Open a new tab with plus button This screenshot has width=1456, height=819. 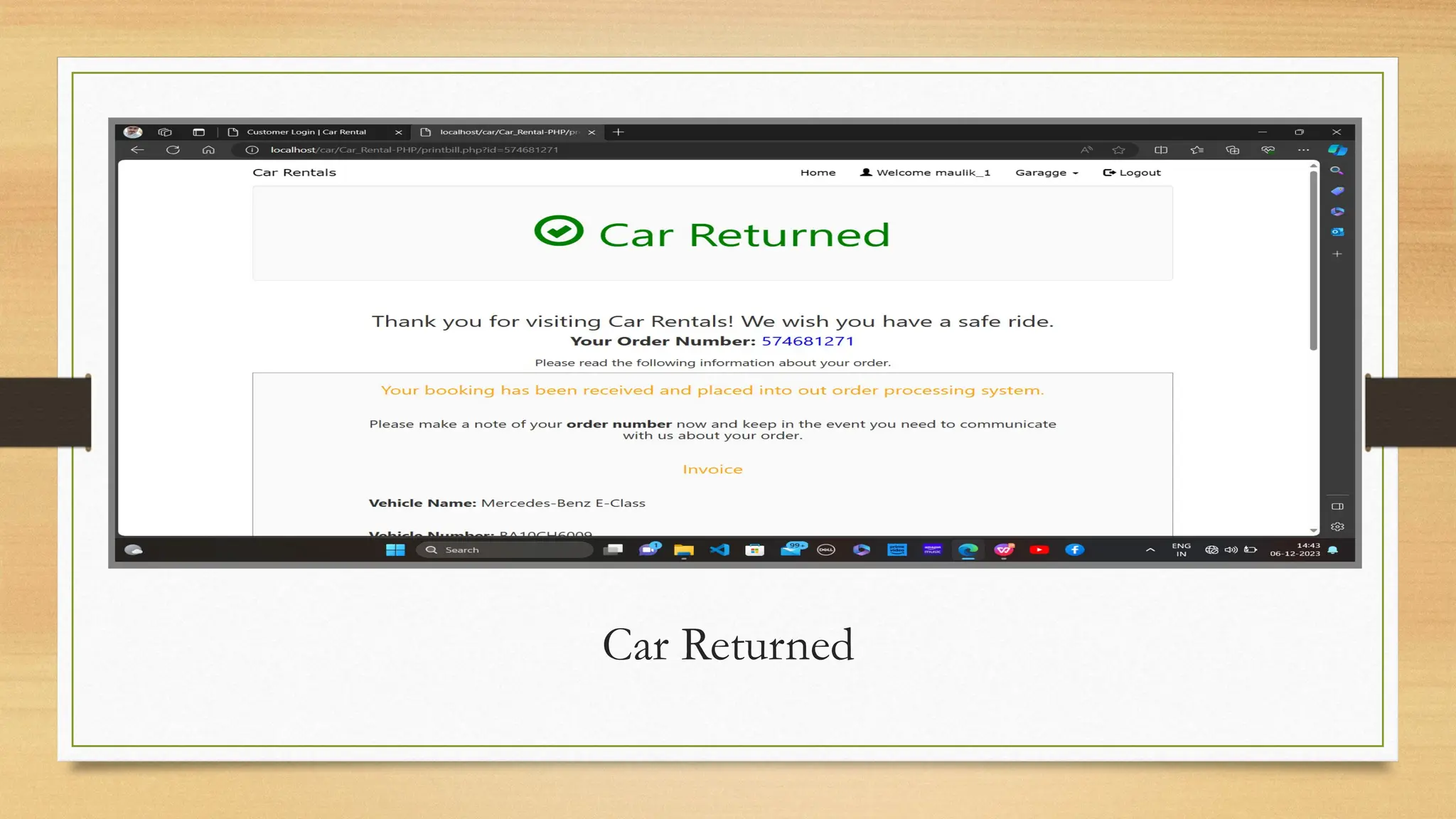click(x=619, y=132)
